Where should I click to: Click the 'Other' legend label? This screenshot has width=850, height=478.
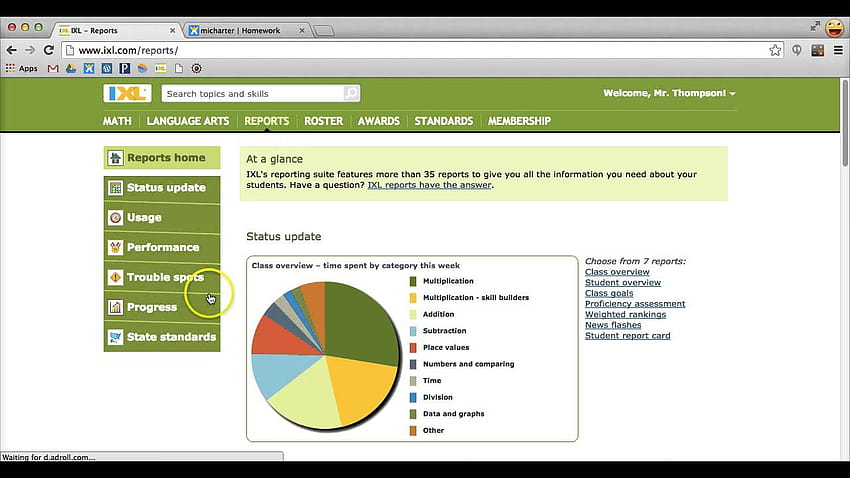433,430
